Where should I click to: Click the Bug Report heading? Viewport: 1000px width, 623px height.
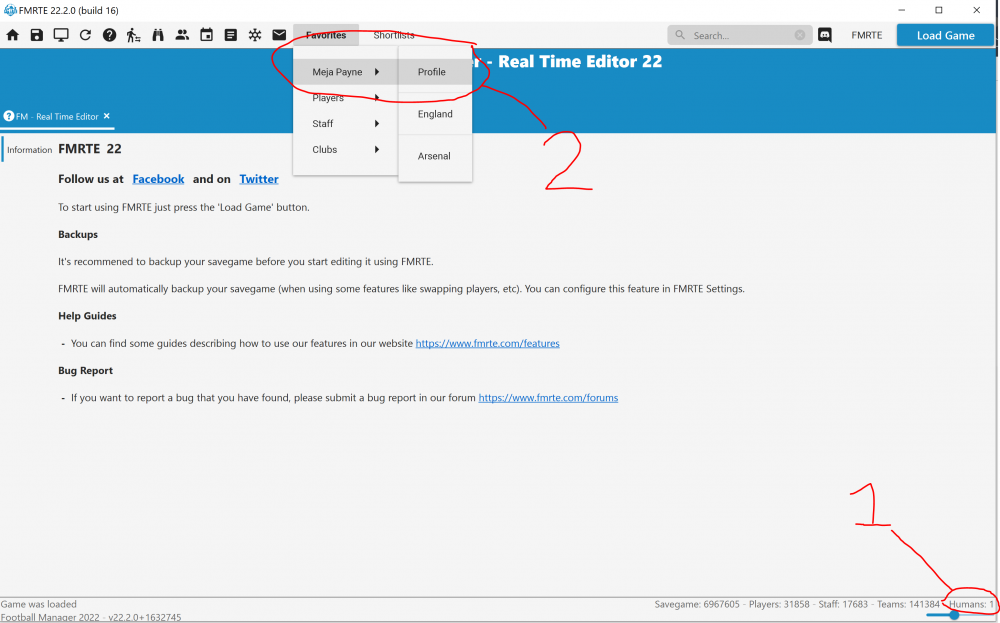tap(85, 370)
